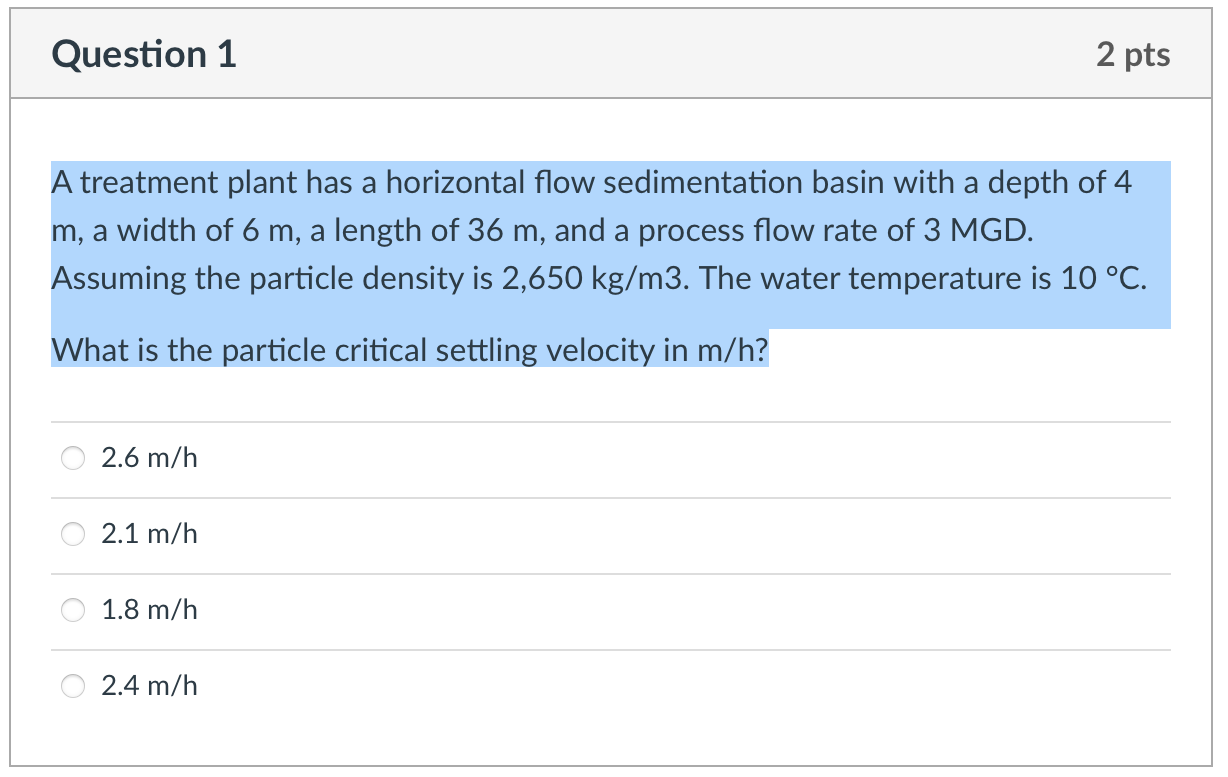Click the 2.4 m/h answer text

pos(149,686)
